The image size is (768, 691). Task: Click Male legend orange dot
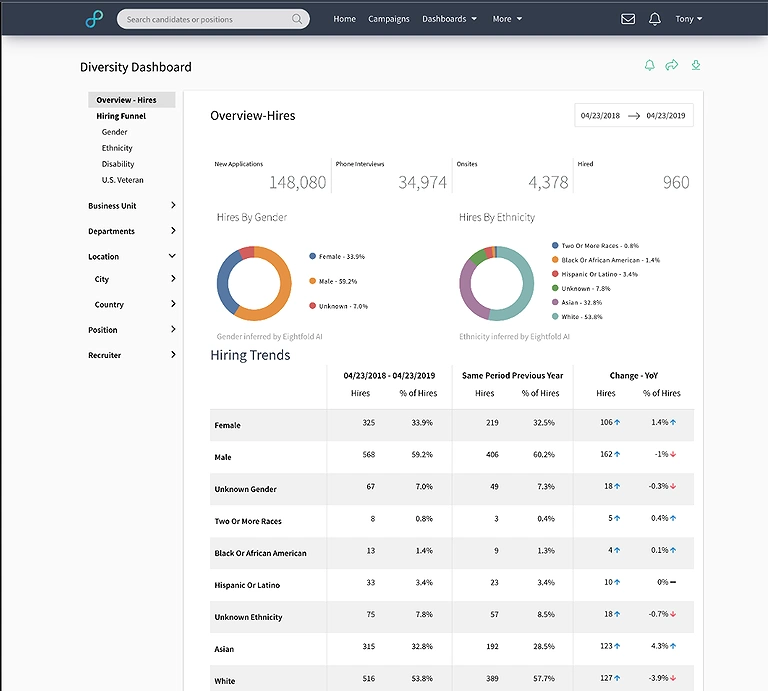pos(312,281)
